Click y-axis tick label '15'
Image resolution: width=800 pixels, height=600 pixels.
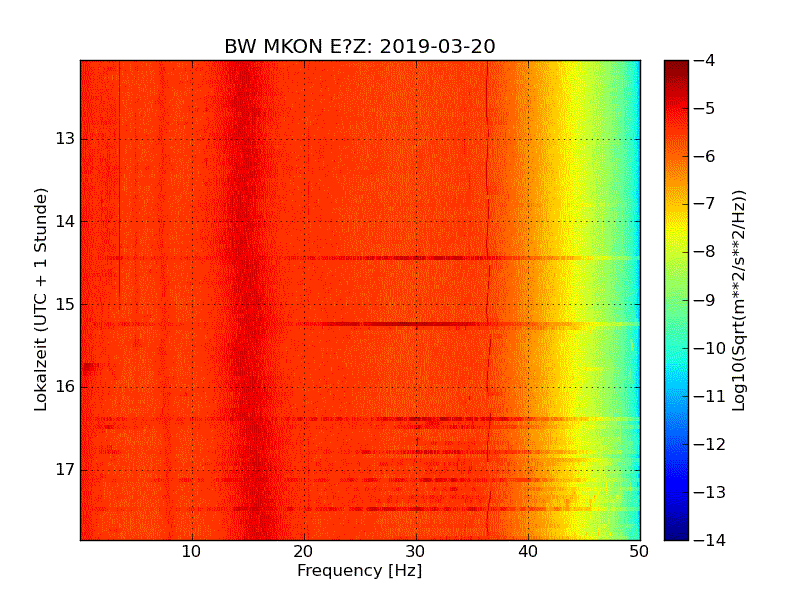click(x=65, y=304)
